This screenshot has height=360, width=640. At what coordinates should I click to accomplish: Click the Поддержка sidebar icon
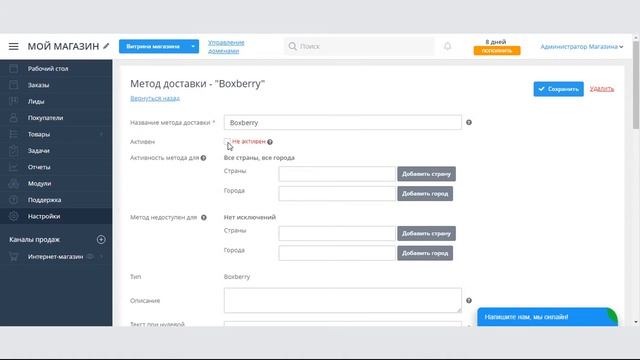coord(13,200)
